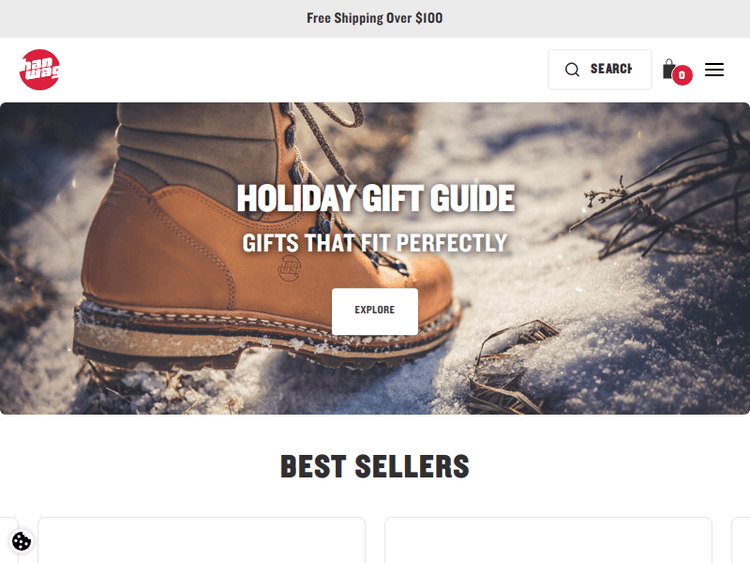
Task: Focus the Search input field
Action: [x=600, y=69]
